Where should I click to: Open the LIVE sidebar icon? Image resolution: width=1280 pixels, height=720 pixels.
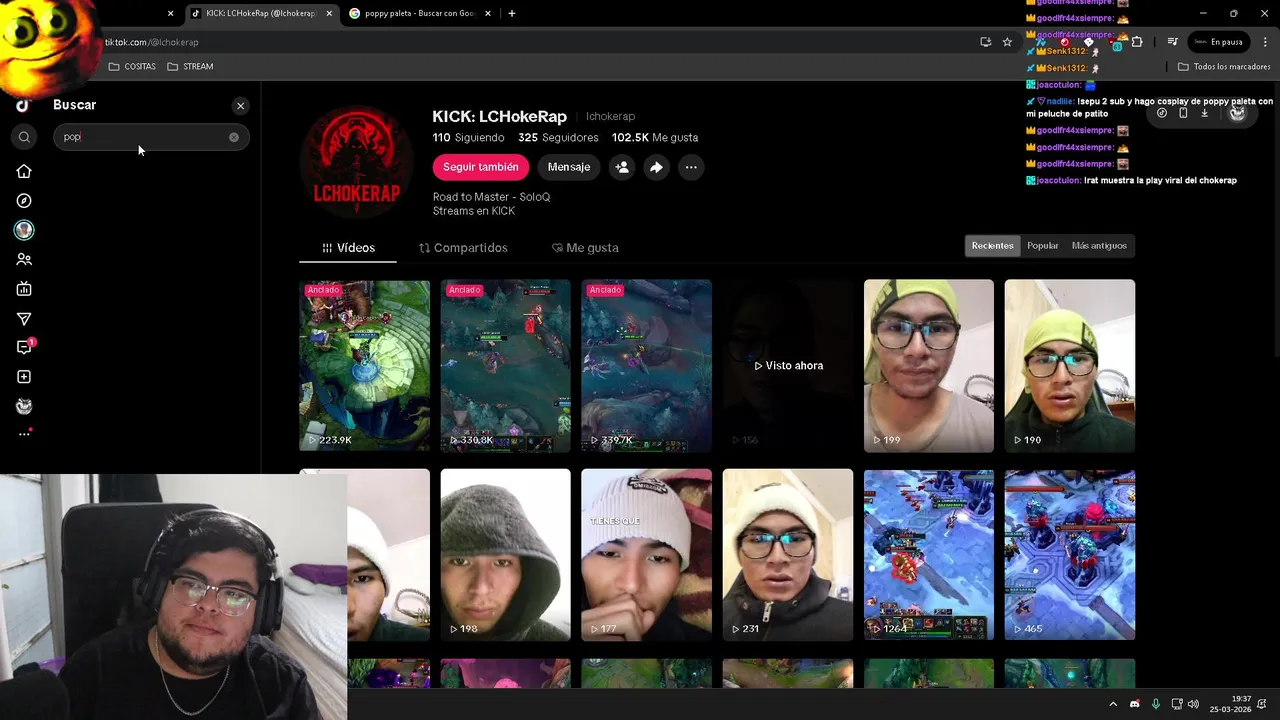click(24, 289)
